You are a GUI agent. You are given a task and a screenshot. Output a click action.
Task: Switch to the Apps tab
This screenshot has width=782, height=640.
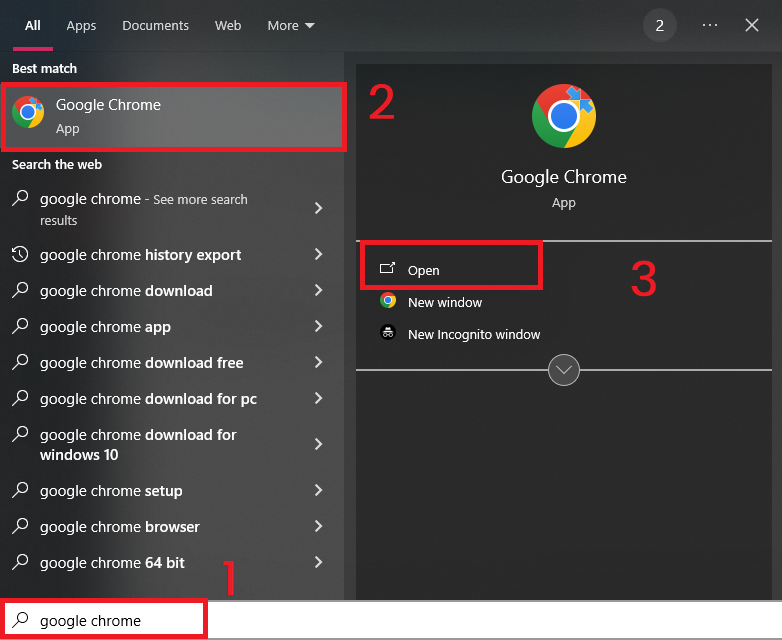[x=81, y=25]
